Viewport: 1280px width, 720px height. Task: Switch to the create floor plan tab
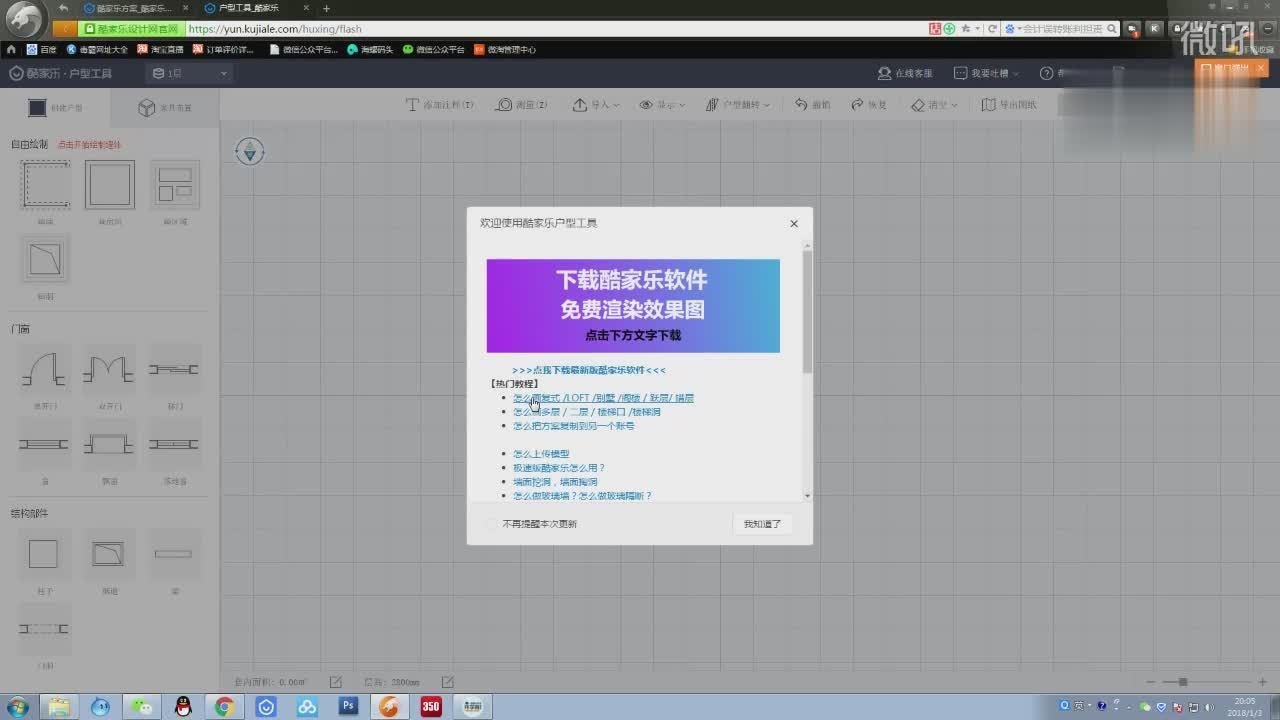(x=55, y=107)
